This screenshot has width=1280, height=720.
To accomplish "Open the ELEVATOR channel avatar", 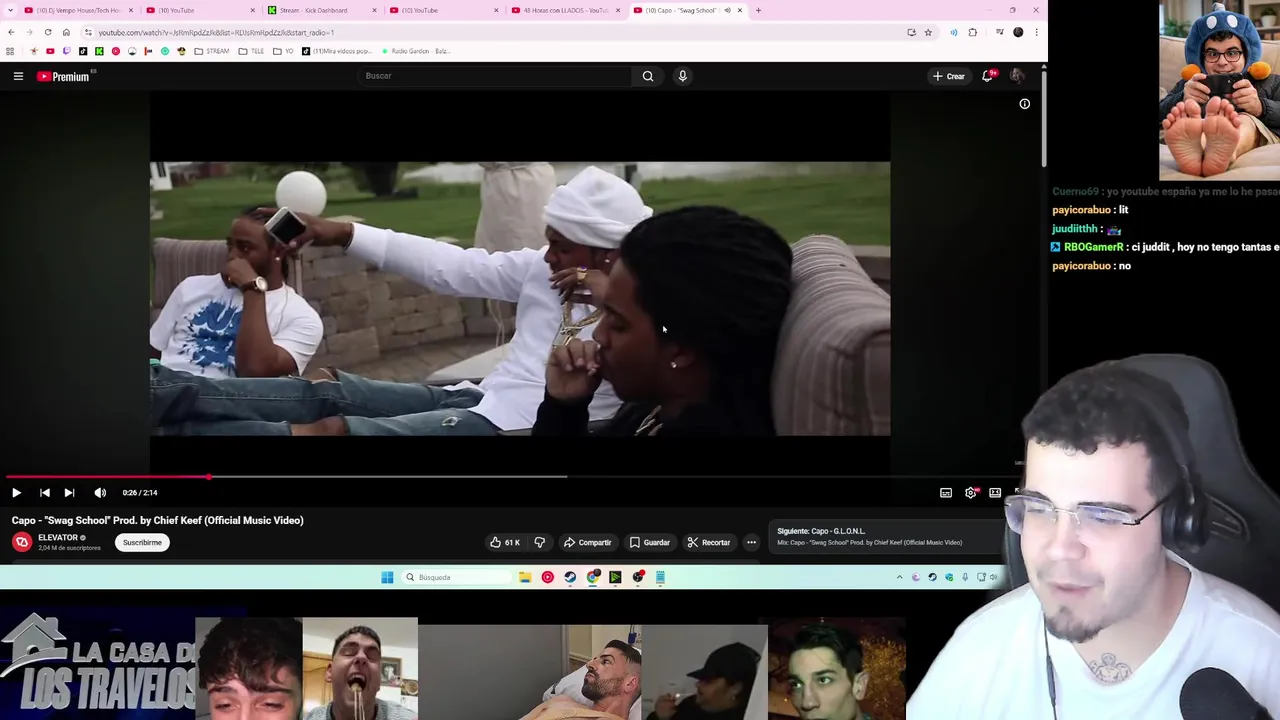I will 22,542.
